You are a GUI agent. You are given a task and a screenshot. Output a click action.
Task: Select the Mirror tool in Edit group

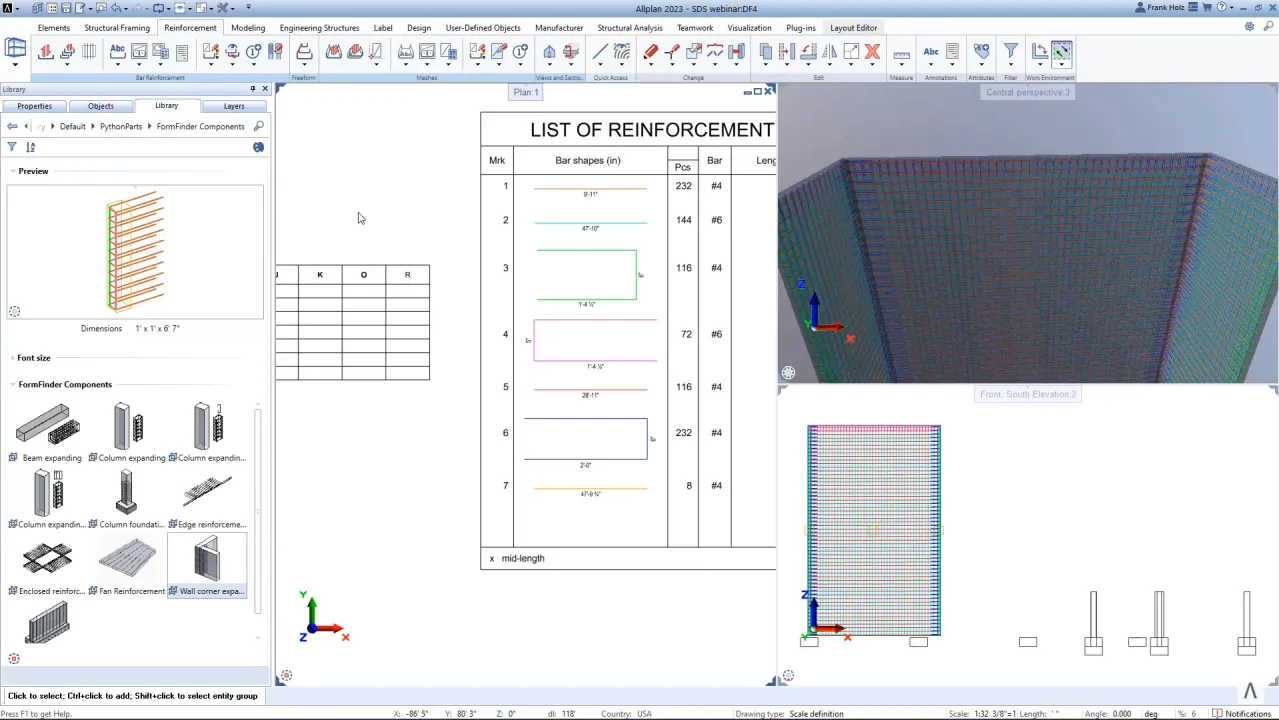pos(830,52)
